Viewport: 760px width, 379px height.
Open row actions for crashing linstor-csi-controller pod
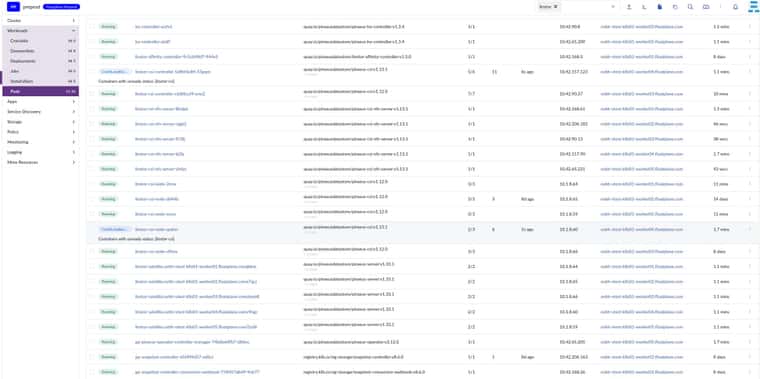coord(749,72)
